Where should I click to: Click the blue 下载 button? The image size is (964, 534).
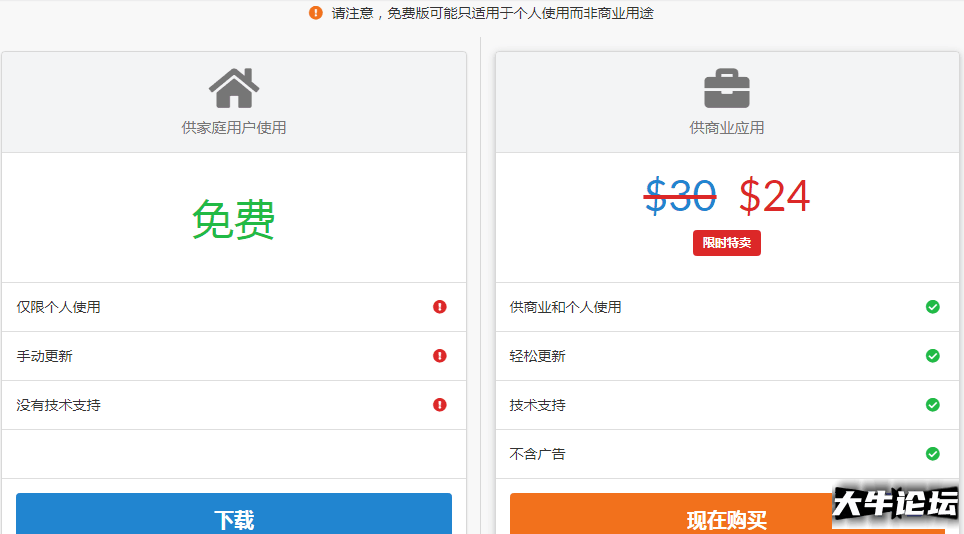[x=234, y=514]
